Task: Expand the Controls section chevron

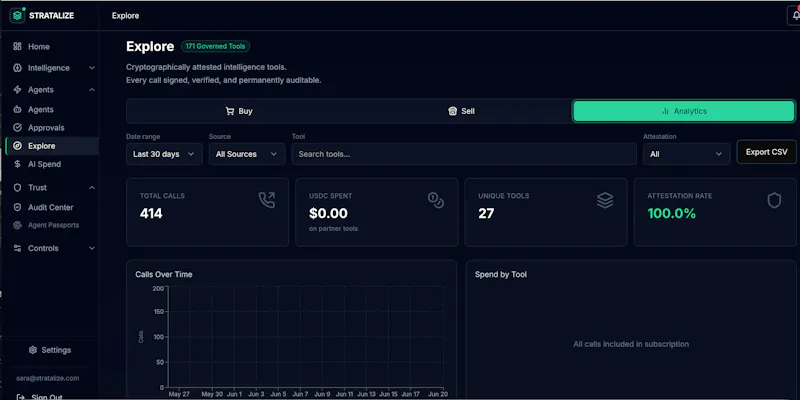Action: click(x=92, y=248)
